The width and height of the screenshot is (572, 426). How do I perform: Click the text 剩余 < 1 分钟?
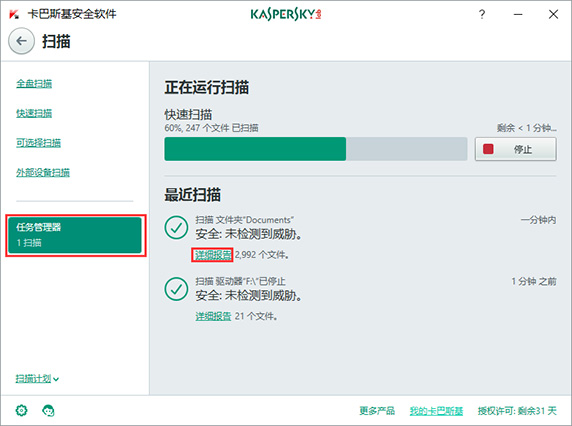tap(526, 128)
